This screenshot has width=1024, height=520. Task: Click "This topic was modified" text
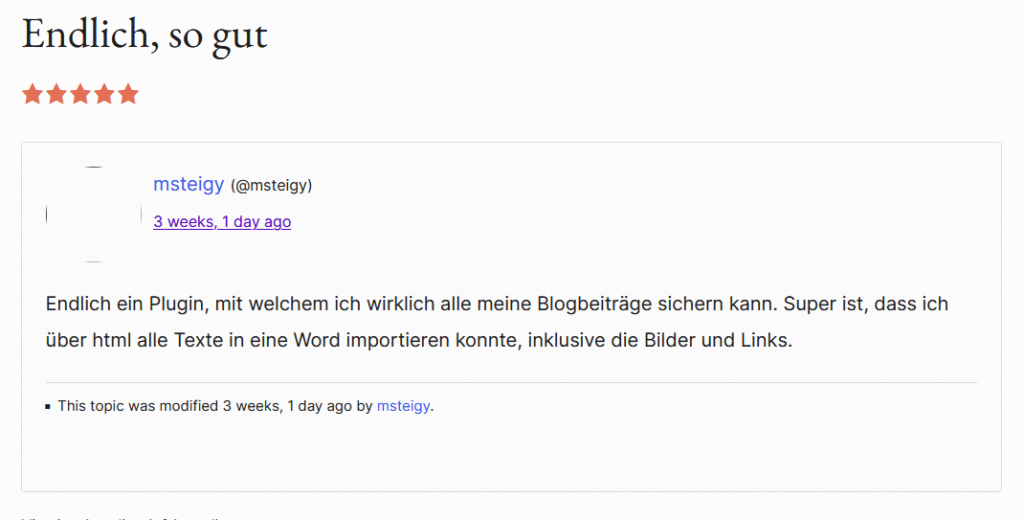tap(138, 407)
